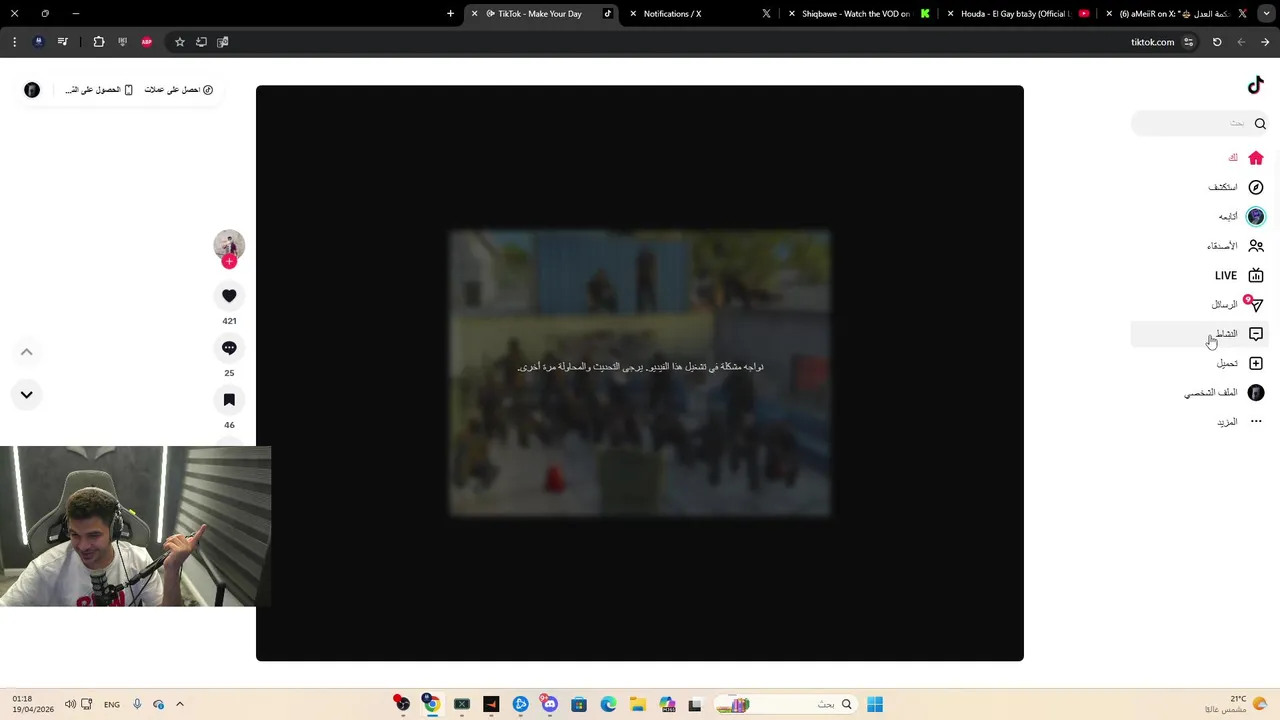Open Microsoft Edge from the taskbar
The width and height of the screenshot is (1280, 720).
pyautogui.click(x=608, y=704)
